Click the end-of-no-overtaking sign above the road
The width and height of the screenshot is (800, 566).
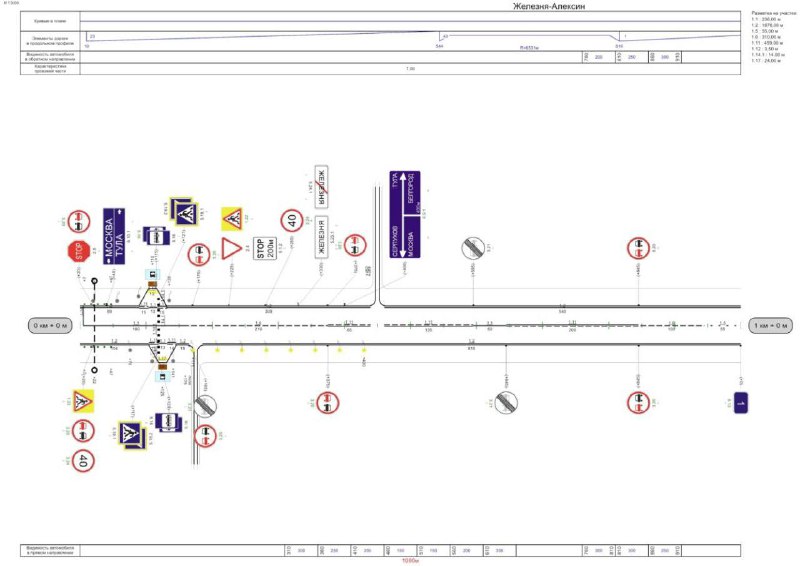tap(473, 248)
